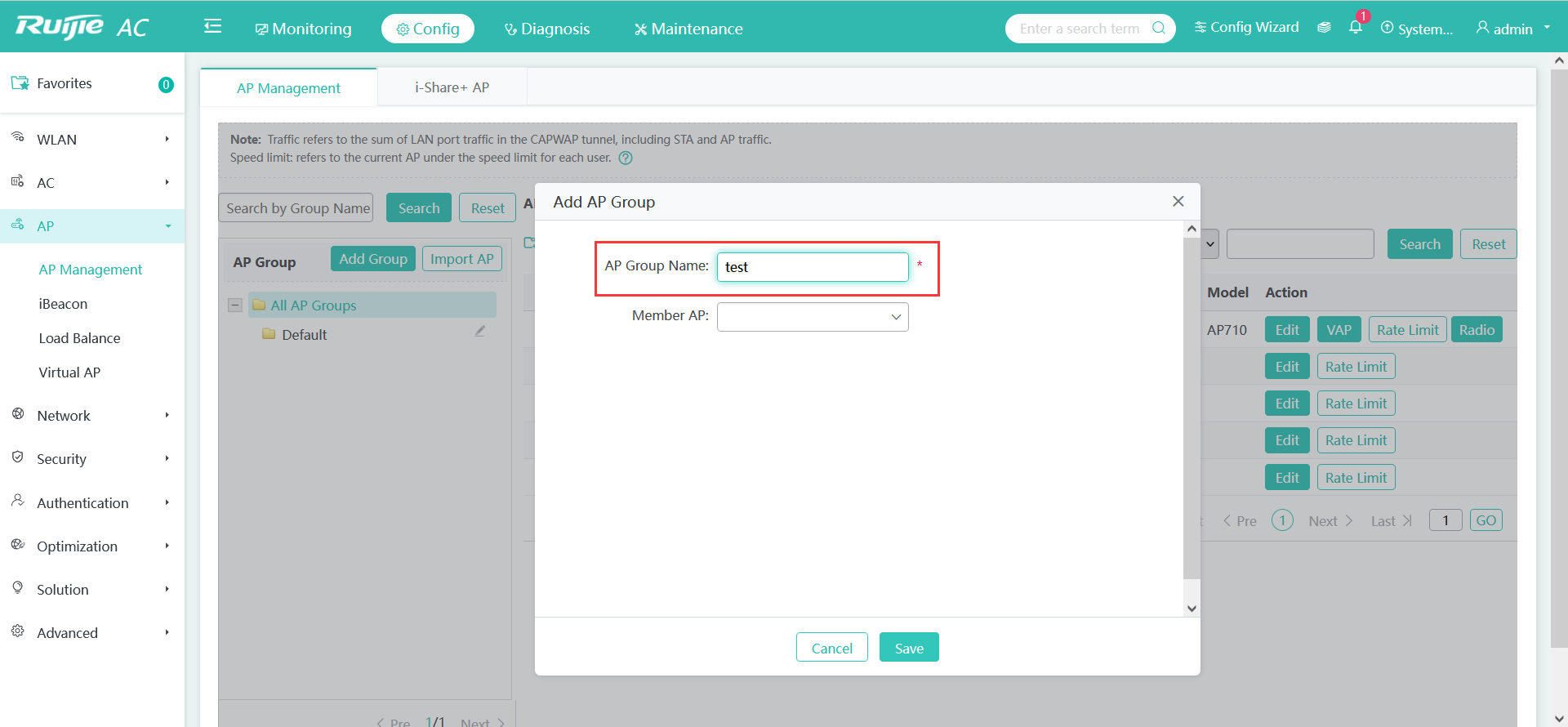Click the edit pencil icon beside Default

point(480,332)
